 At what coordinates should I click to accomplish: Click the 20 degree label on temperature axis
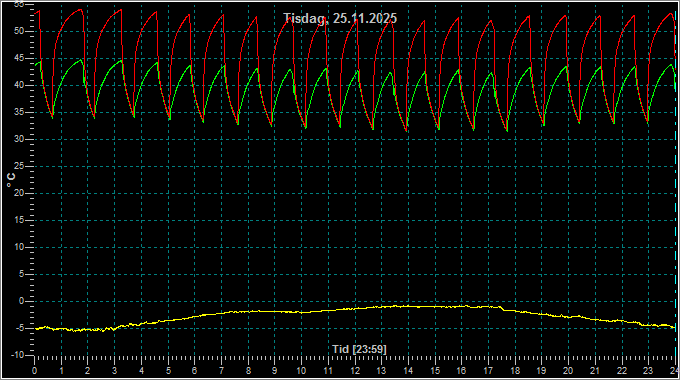coord(19,193)
